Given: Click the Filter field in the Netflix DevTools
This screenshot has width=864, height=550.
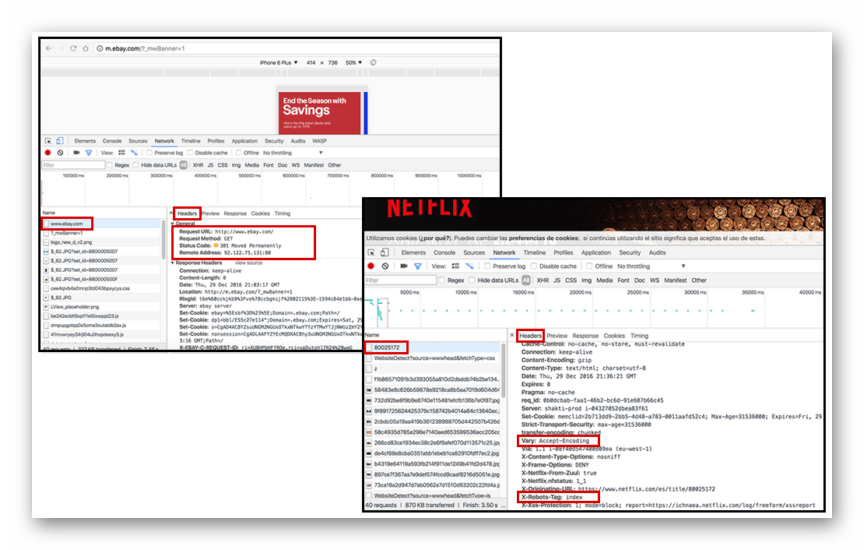Looking at the screenshot, I should click(401, 280).
